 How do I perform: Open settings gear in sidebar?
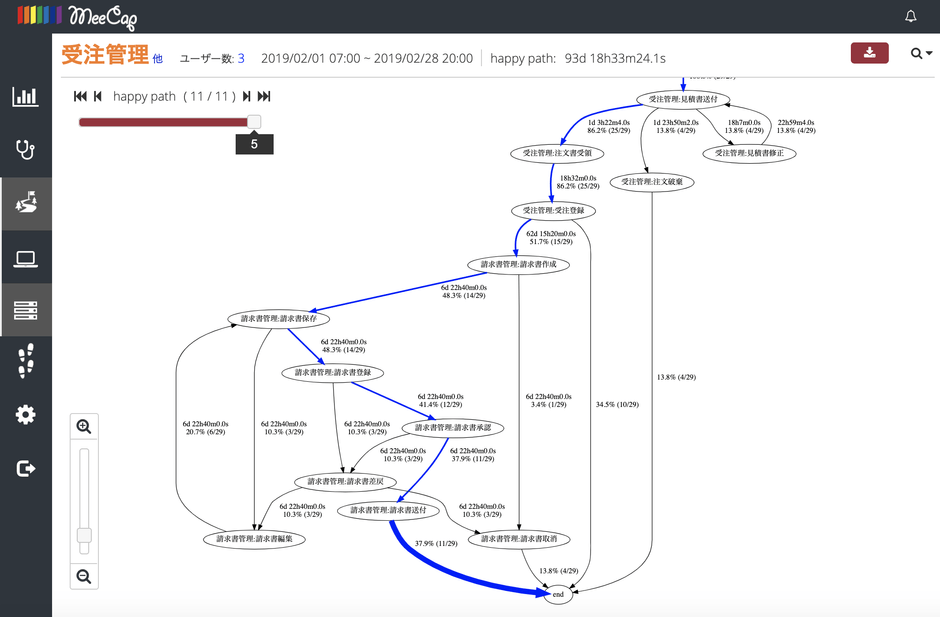coord(25,415)
